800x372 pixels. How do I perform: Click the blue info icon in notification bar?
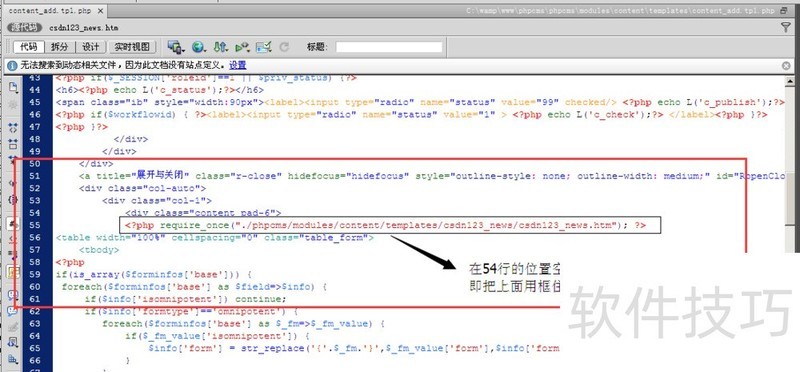13,65
